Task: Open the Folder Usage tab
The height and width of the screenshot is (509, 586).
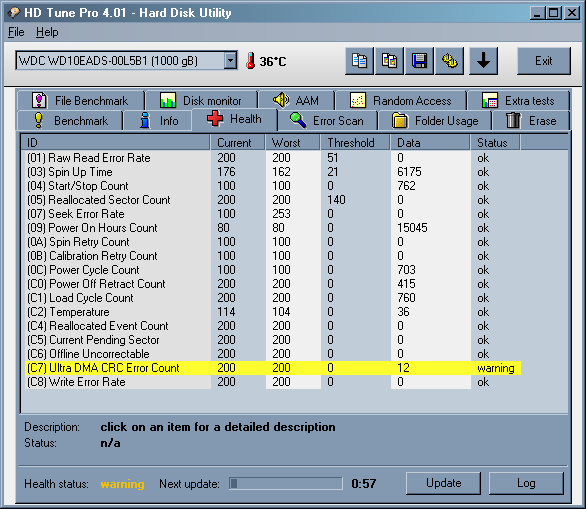Action: [435, 121]
